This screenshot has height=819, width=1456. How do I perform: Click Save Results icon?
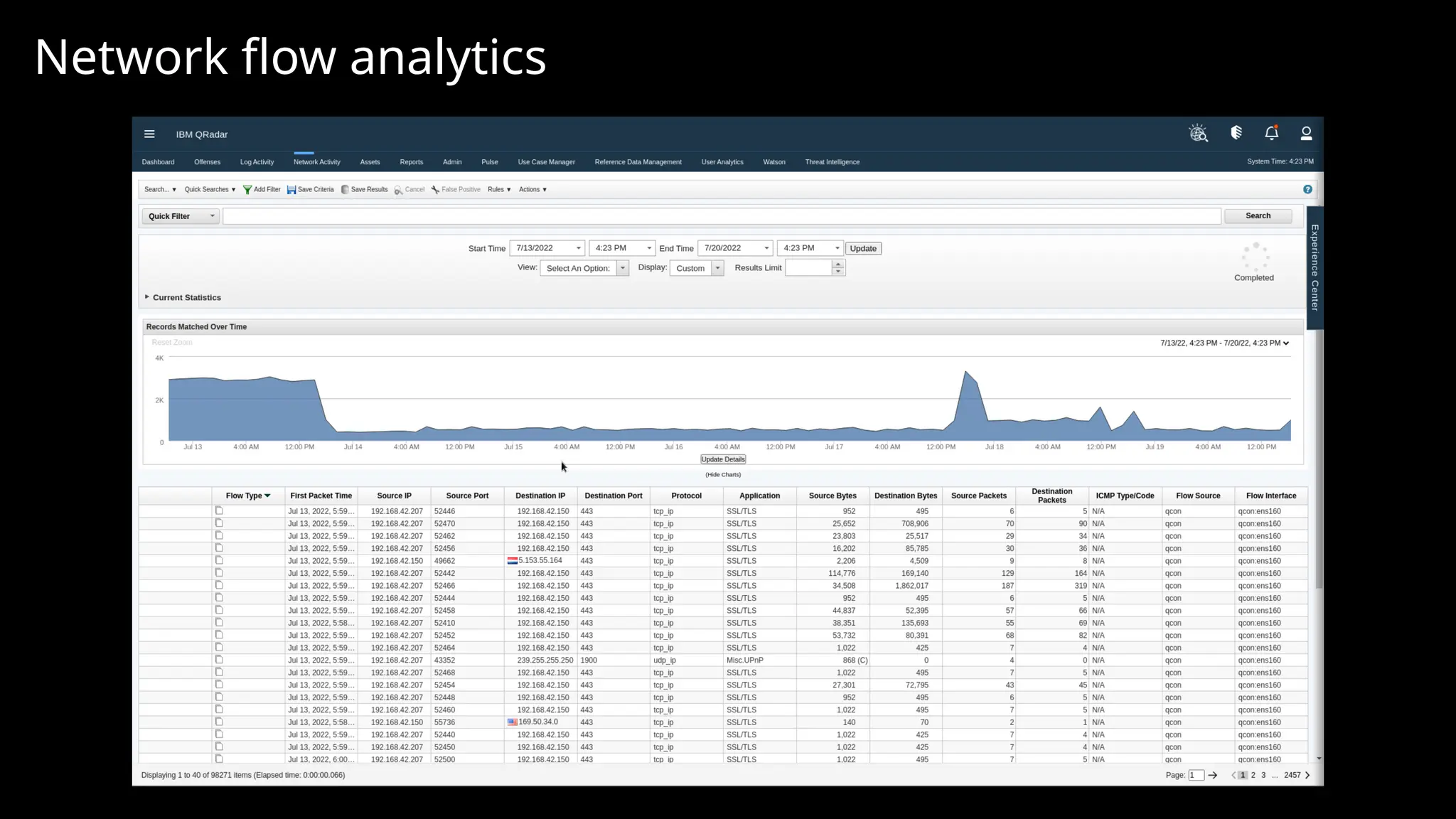point(345,190)
